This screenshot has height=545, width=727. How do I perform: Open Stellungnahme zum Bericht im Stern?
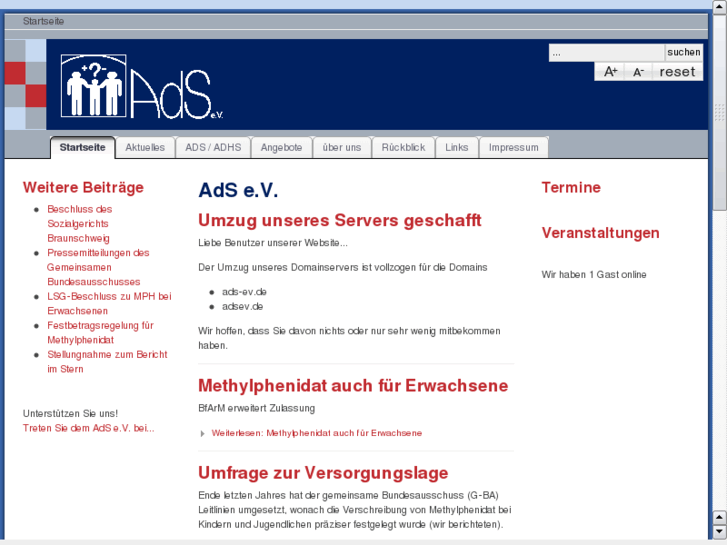pos(107,362)
